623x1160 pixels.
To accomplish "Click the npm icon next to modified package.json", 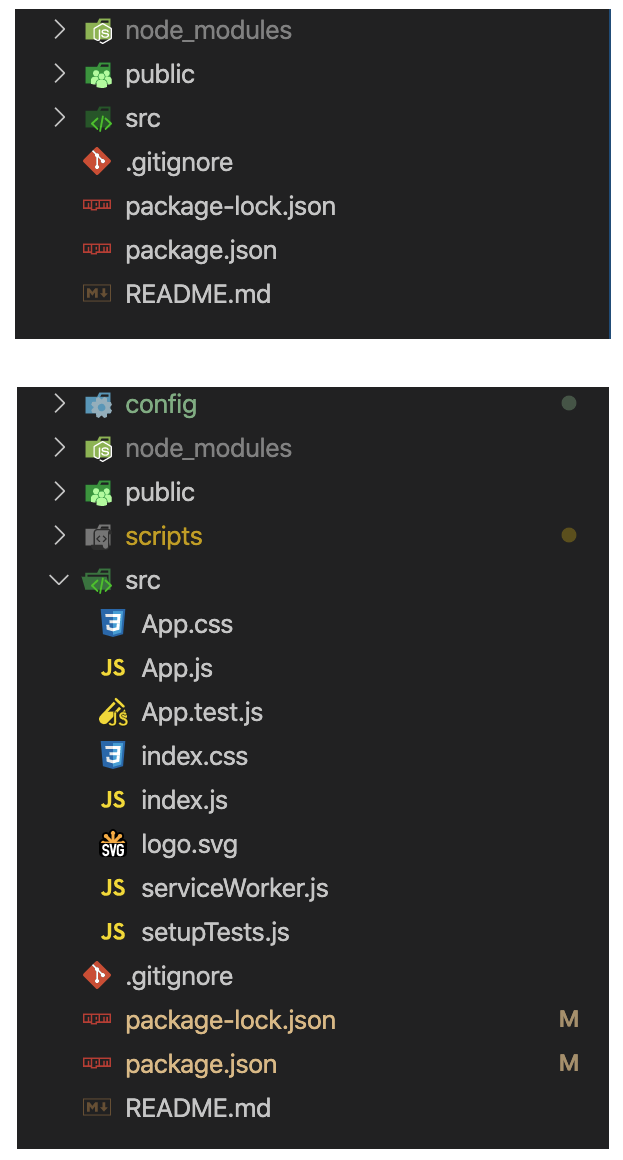I will tap(97, 1063).
